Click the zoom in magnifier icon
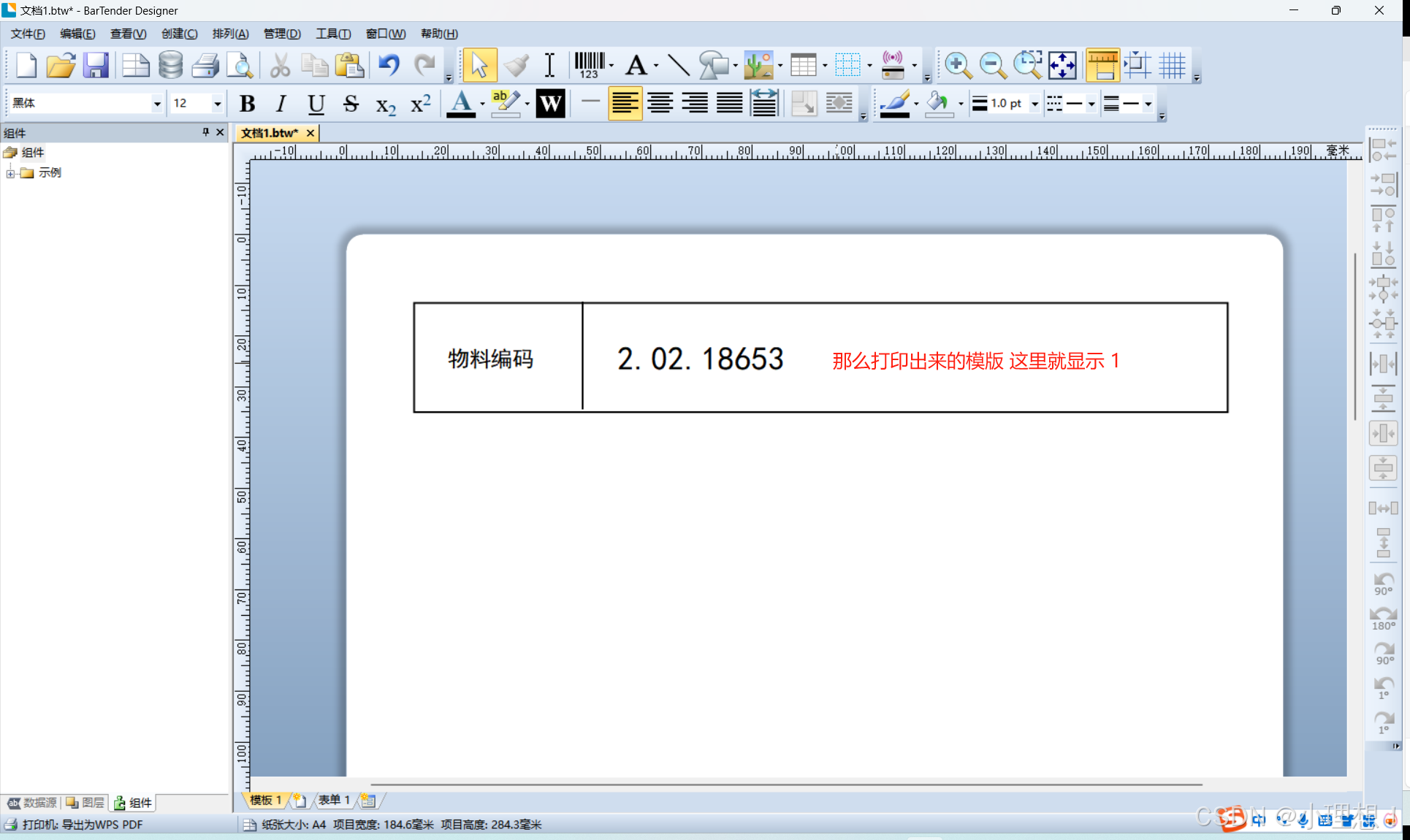 [x=957, y=65]
